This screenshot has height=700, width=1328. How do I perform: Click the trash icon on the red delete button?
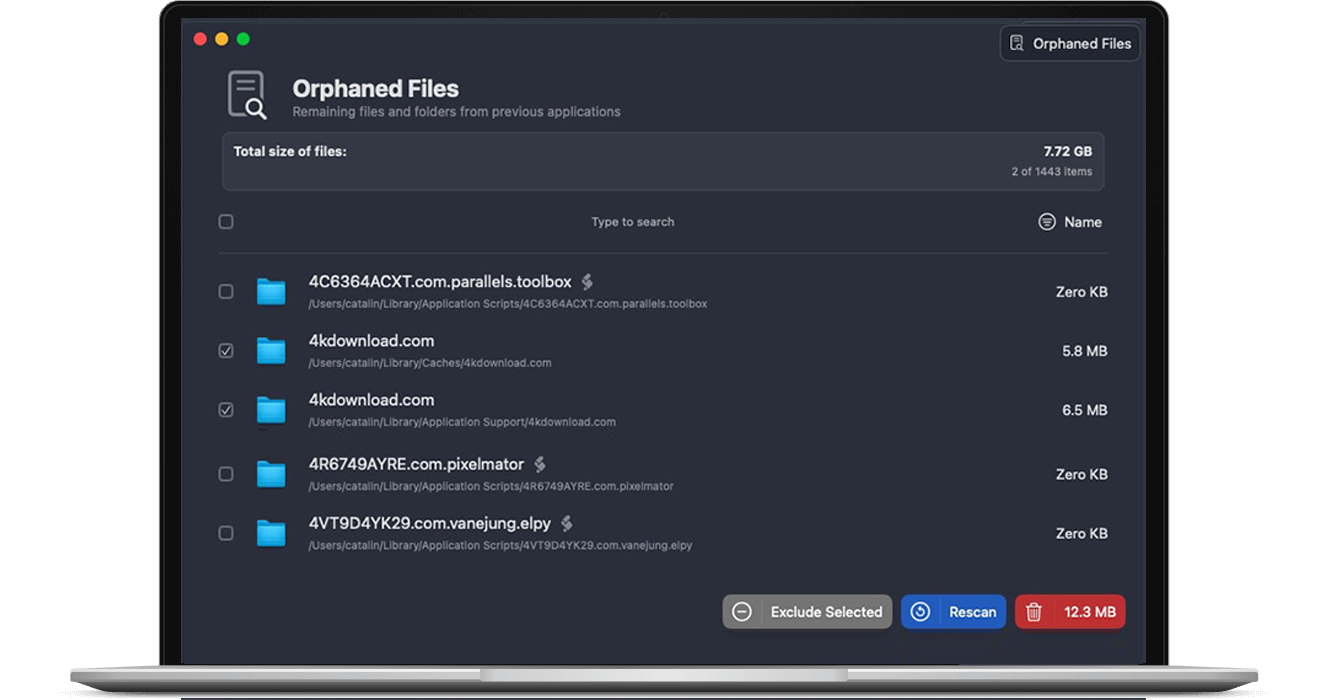(1037, 611)
